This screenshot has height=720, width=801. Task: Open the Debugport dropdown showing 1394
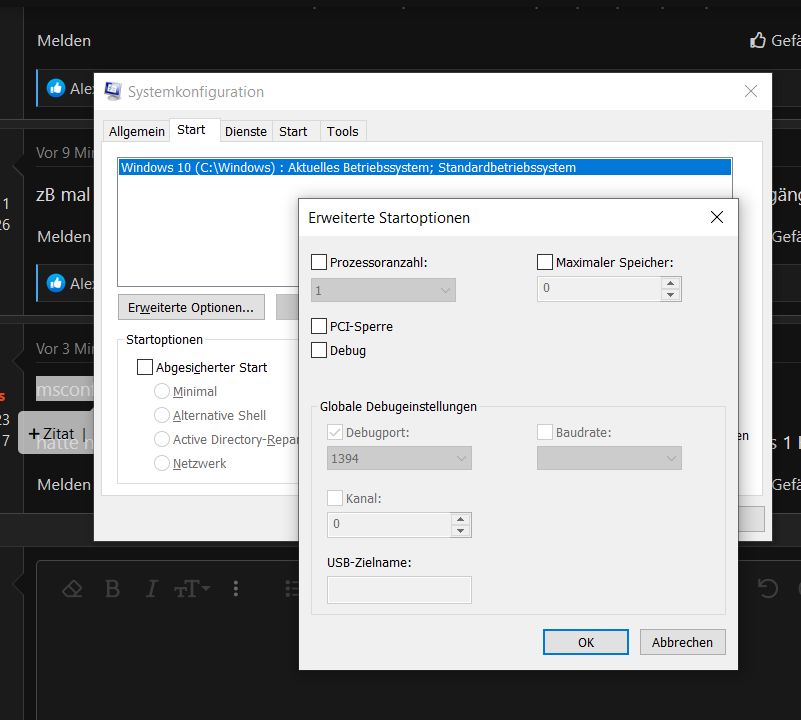tap(399, 458)
